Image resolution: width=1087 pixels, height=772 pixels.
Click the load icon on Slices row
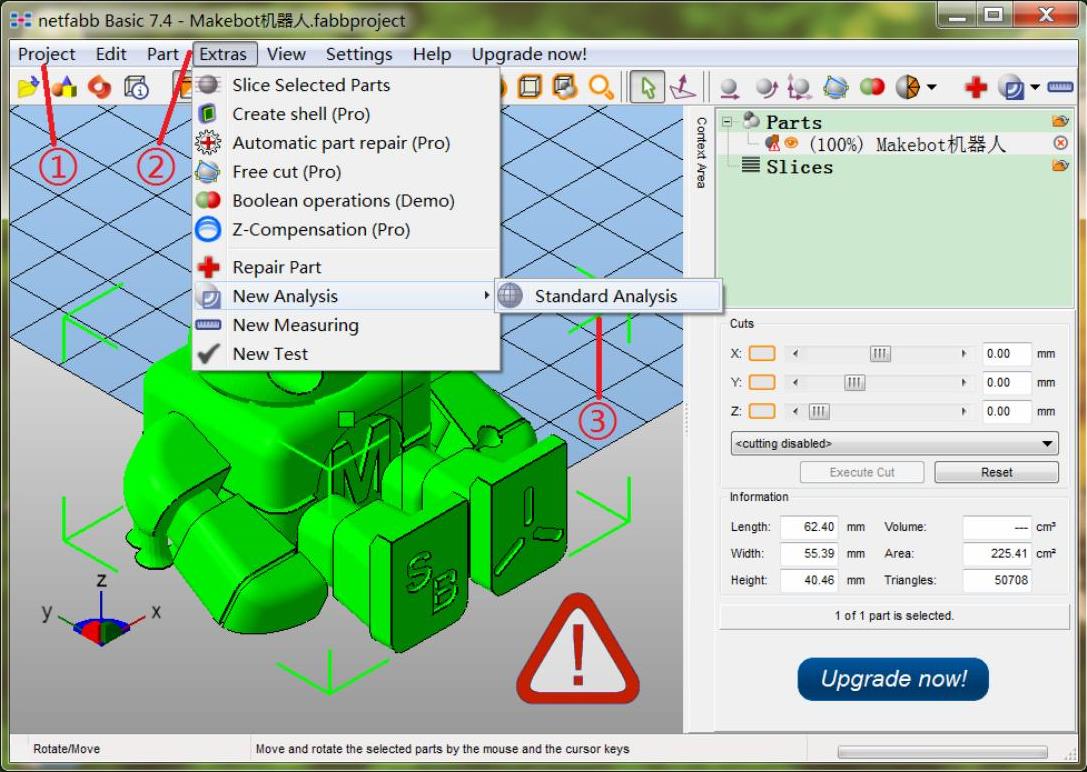1060,166
